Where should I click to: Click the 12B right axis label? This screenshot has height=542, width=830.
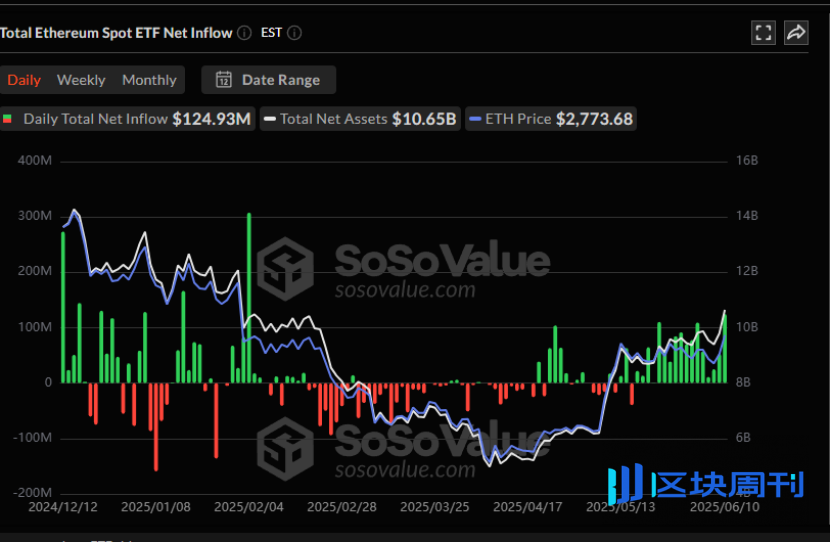pos(747,271)
